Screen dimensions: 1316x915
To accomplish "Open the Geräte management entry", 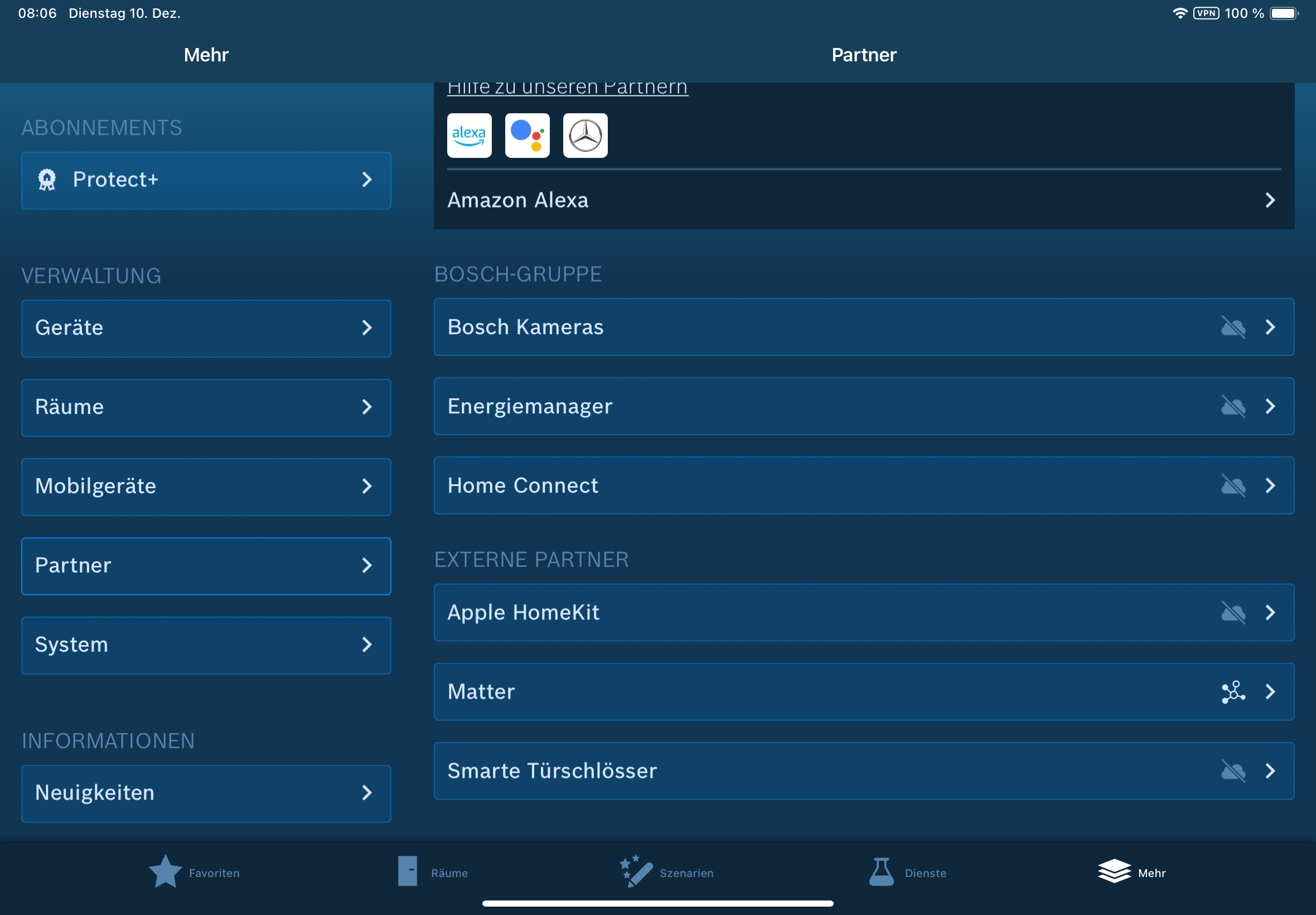I will (206, 328).
